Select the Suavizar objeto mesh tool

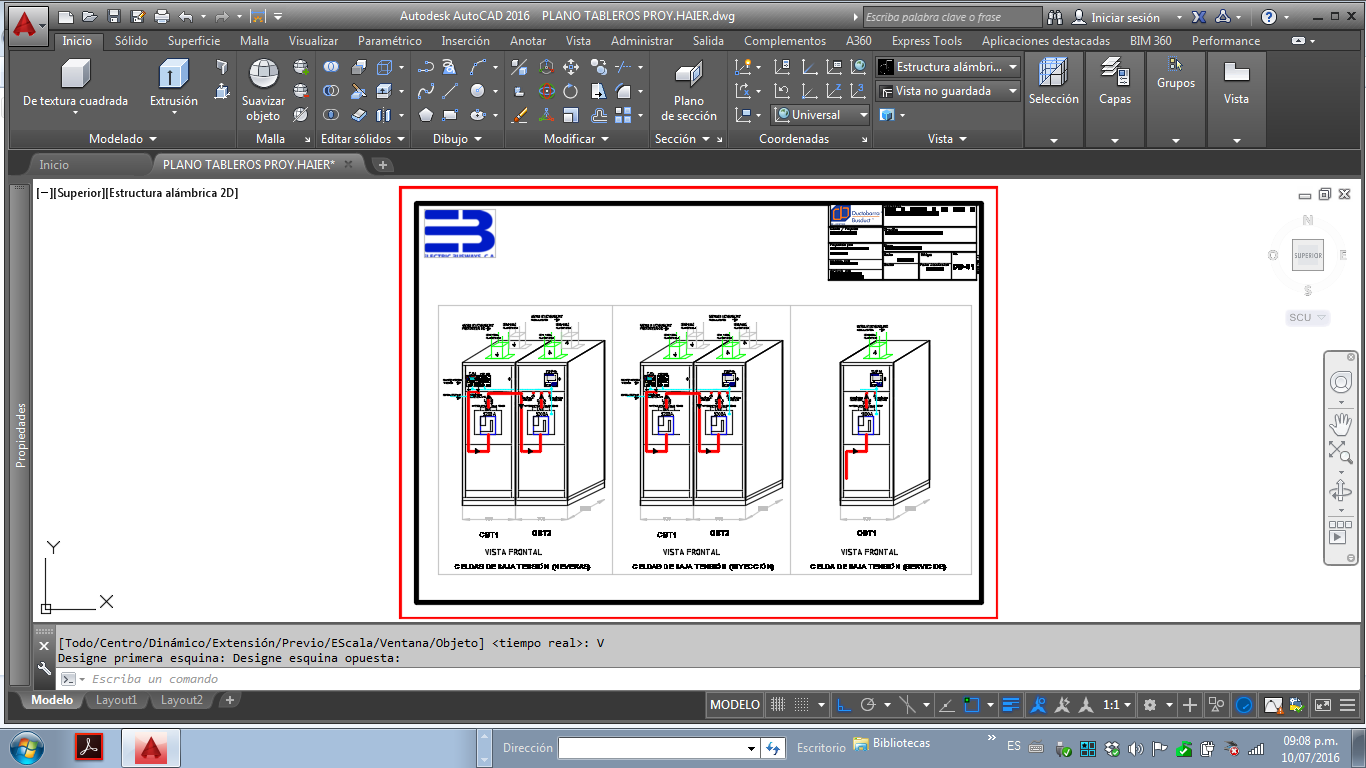pos(263,76)
